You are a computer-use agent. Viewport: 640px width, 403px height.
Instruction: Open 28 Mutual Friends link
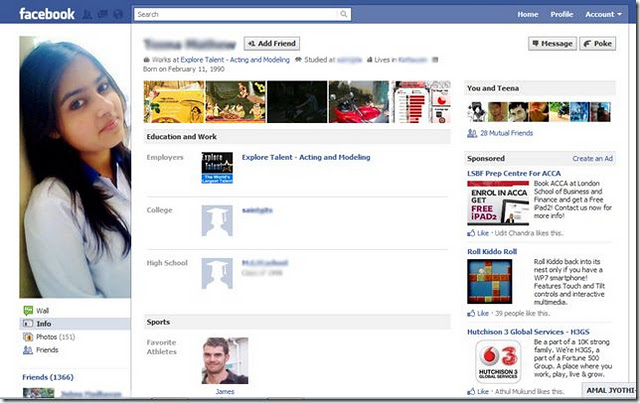[x=507, y=133]
